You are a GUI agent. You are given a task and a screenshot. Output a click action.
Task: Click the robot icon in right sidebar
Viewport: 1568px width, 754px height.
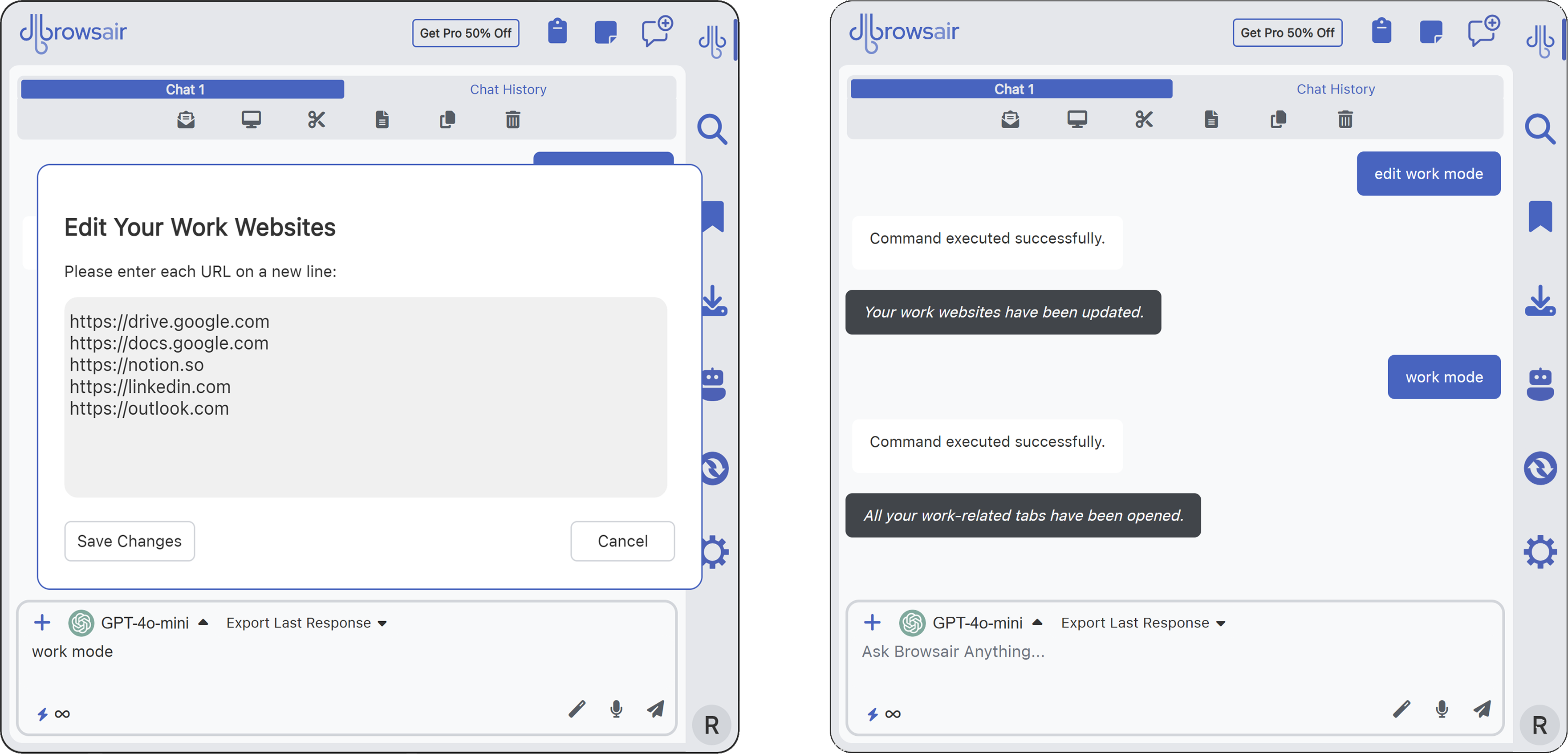click(x=1540, y=384)
